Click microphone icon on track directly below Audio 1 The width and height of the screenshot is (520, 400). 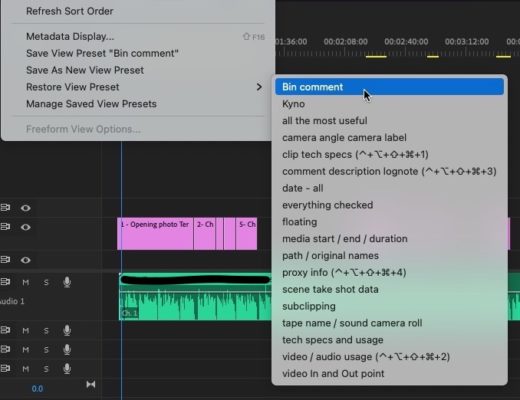[x=67, y=330]
